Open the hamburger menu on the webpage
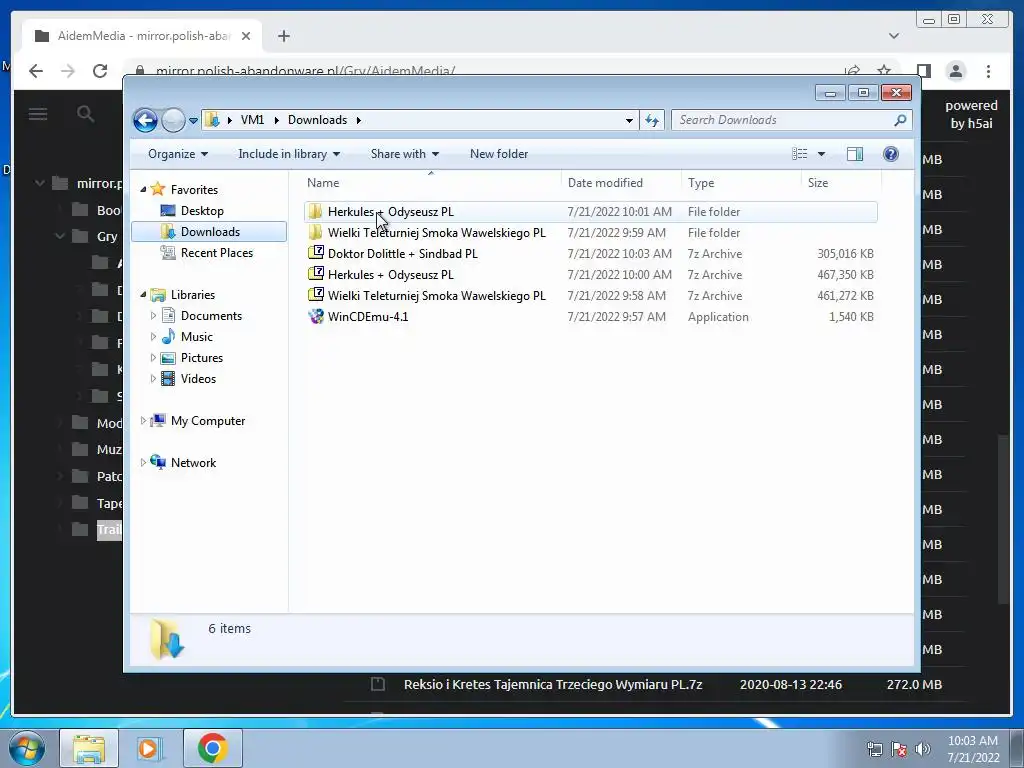The width and height of the screenshot is (1024, 768). [x=38, y=114]
